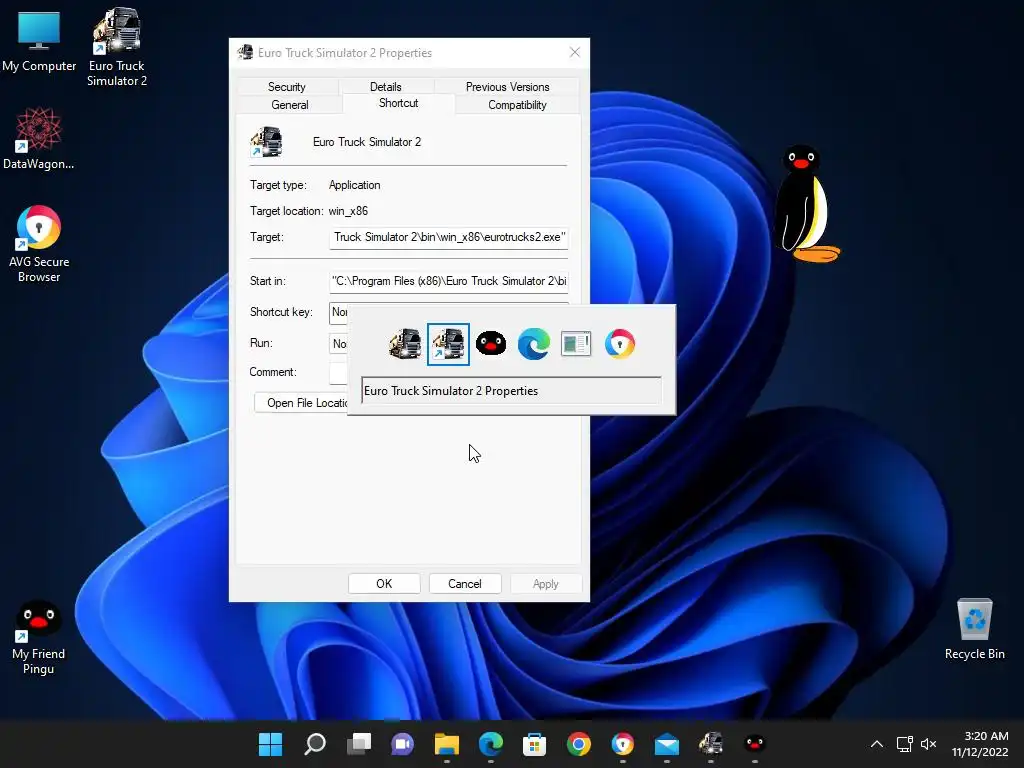Click the Euro Truck Simulator 2 name field
Viewport: 1024px width, 768px height.
(x=367, y=142)
